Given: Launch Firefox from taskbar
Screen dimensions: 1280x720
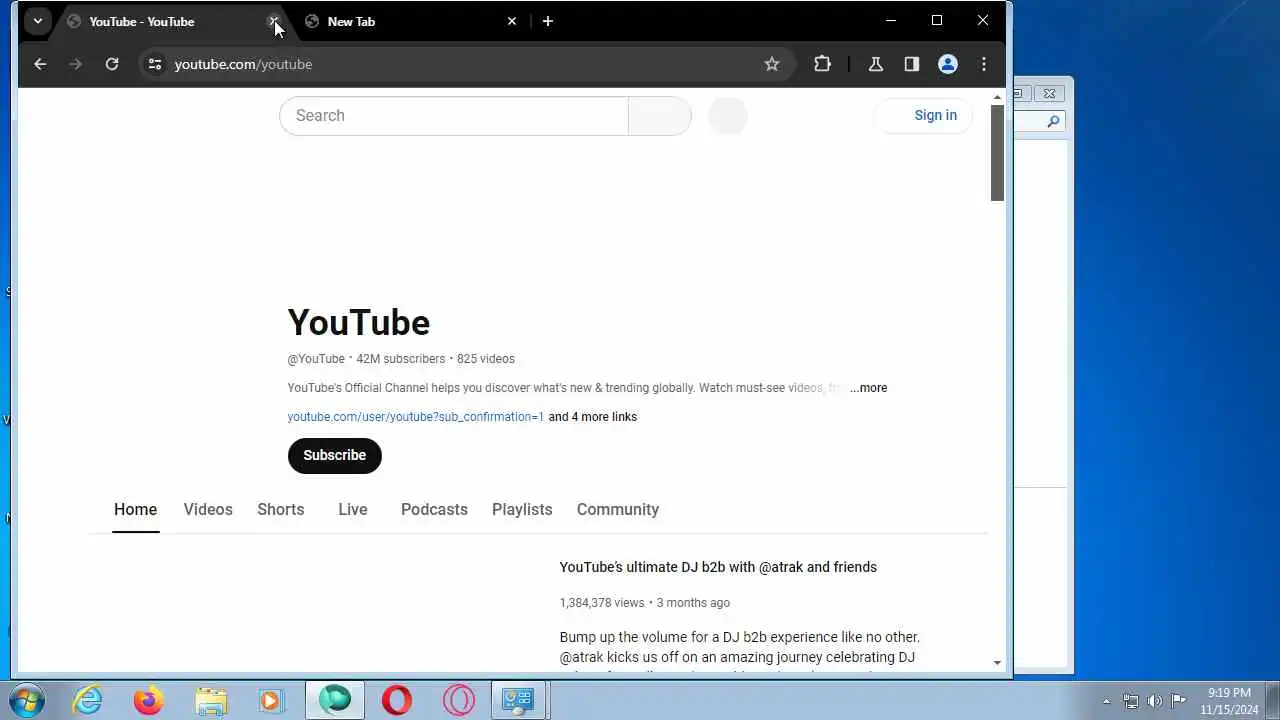Looking at the screenshot, I should click(x=149, y=700).
